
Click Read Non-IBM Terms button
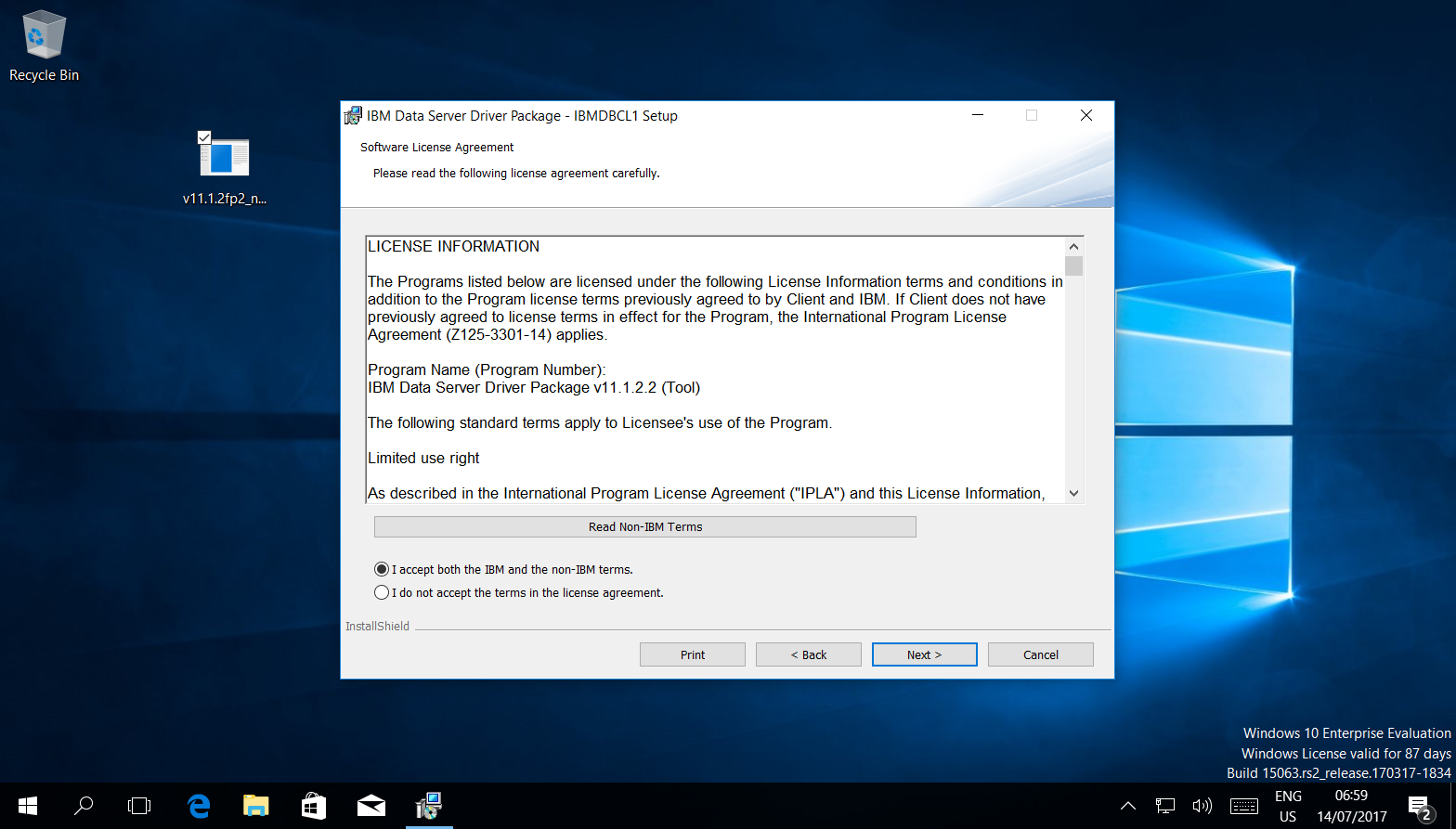pyautogui.click(x=645, y=526)
